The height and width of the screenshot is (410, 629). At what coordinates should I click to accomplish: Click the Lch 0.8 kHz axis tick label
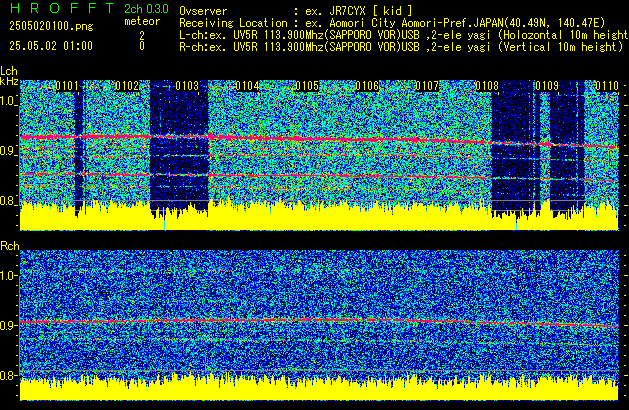pyautogui.click(x=8, y=201)
